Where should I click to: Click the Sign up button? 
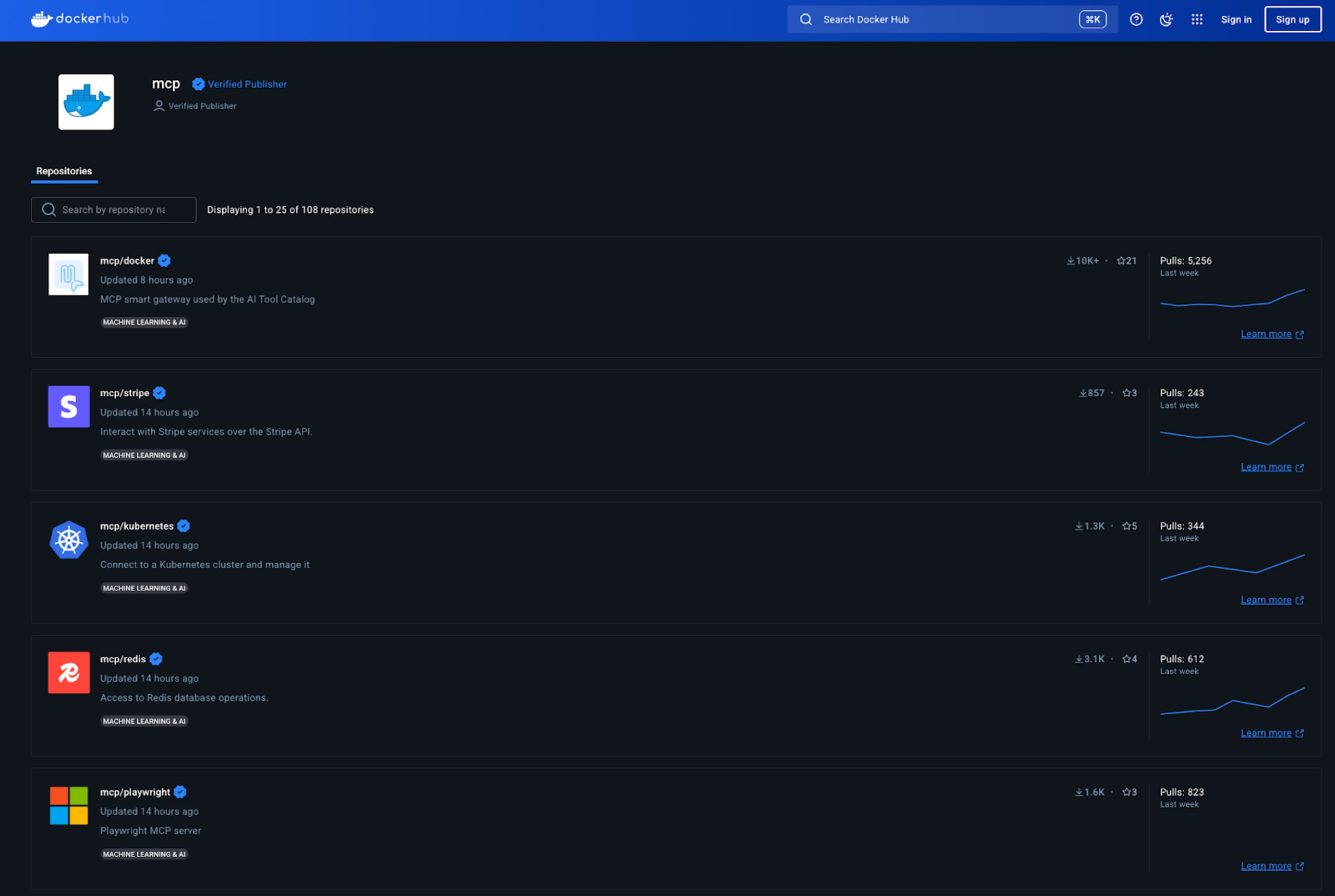[x=1293, y=19]
